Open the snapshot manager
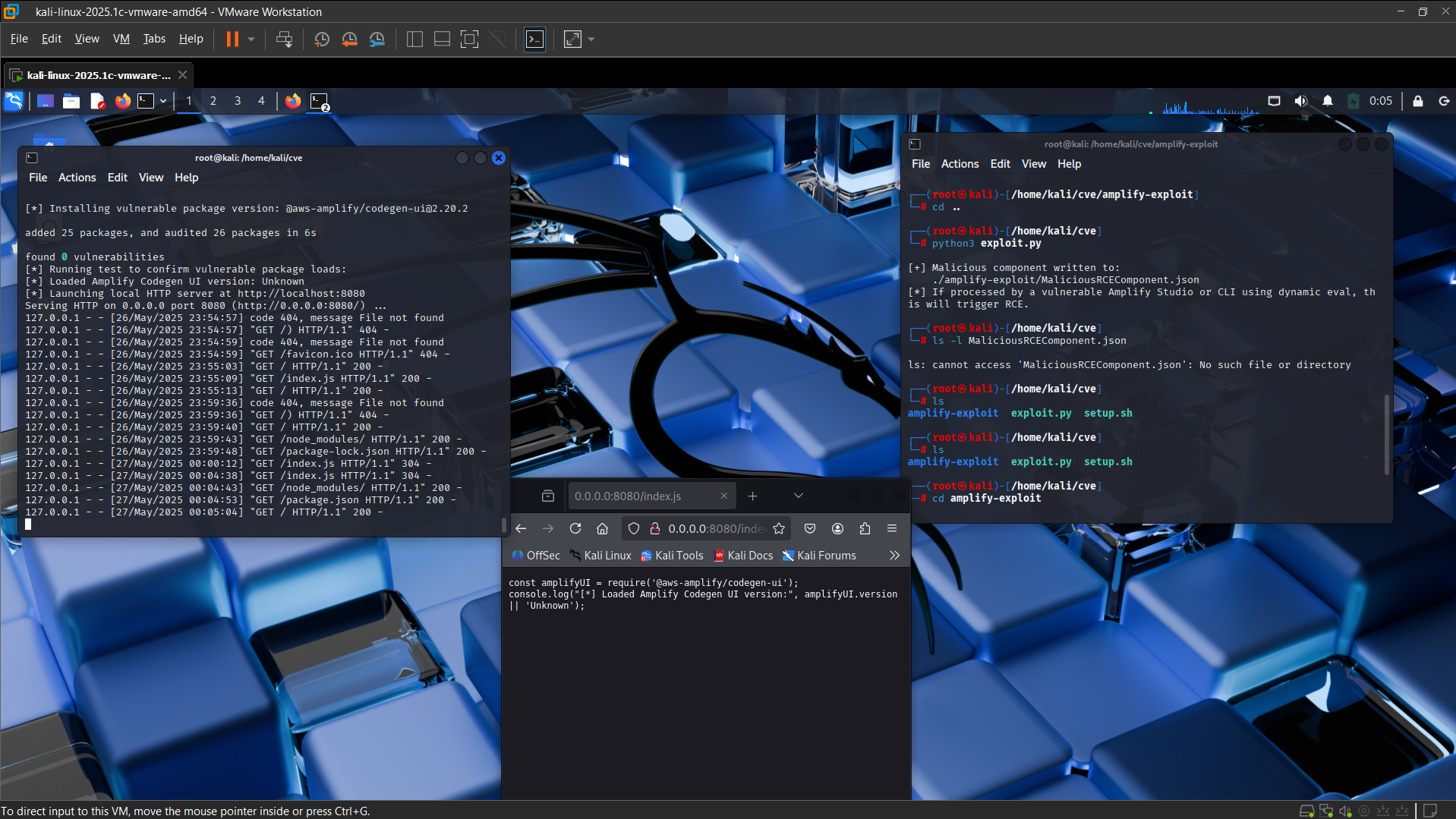The image size is (1456, 819). [377, 39]
